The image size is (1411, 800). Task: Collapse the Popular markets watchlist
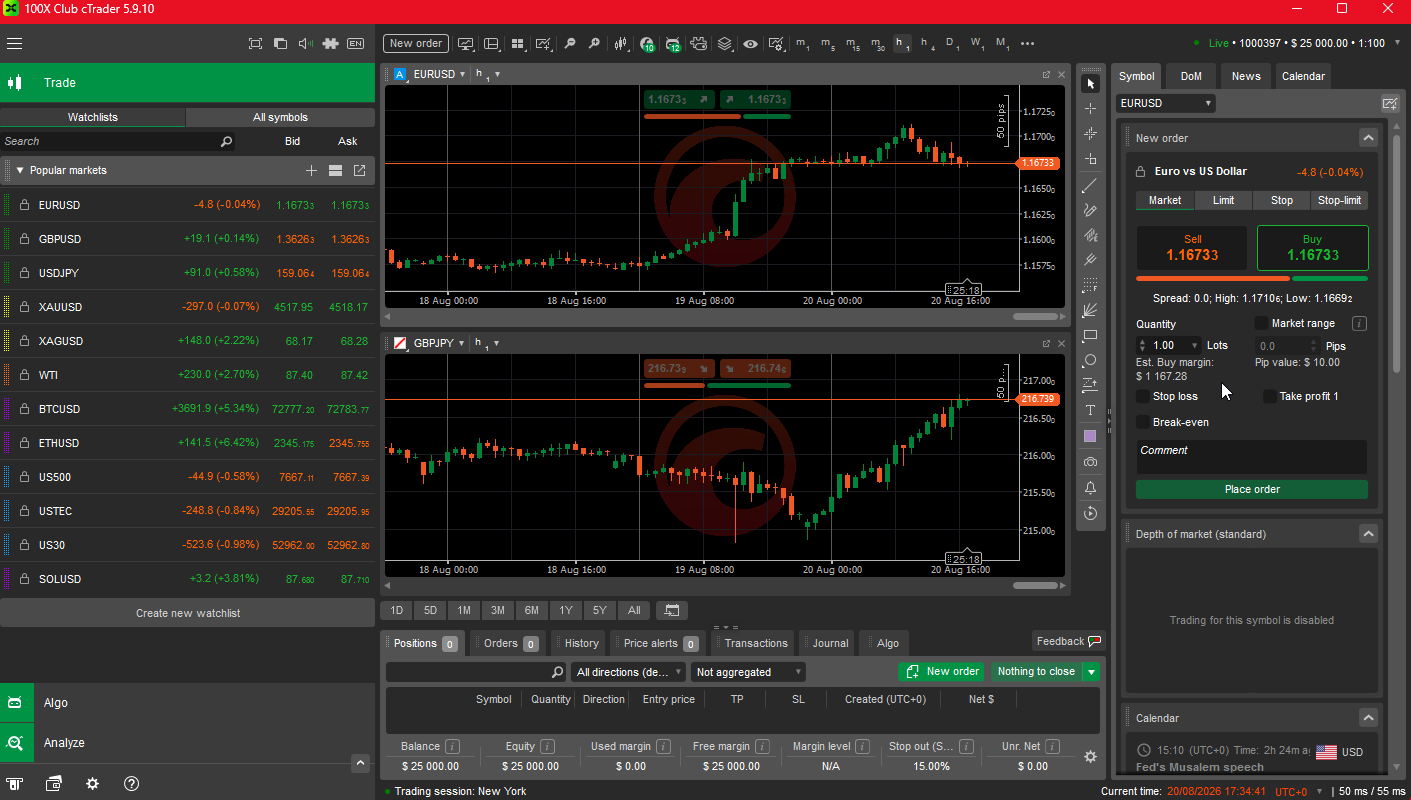[20, 171]
